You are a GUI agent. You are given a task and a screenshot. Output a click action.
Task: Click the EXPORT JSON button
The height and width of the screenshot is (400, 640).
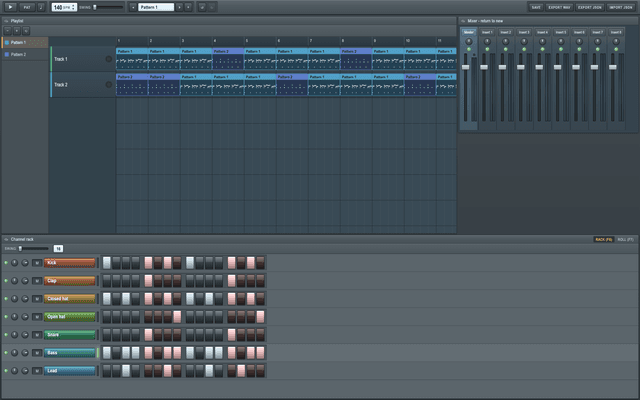590,7
